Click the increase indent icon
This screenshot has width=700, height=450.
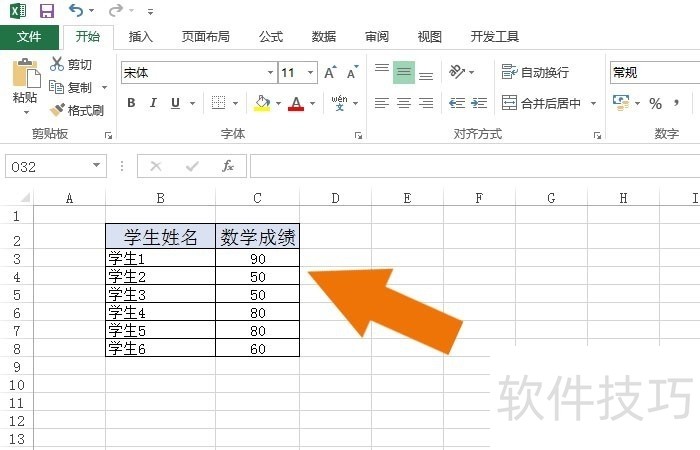pyautogui.click(x=479, y=103)
